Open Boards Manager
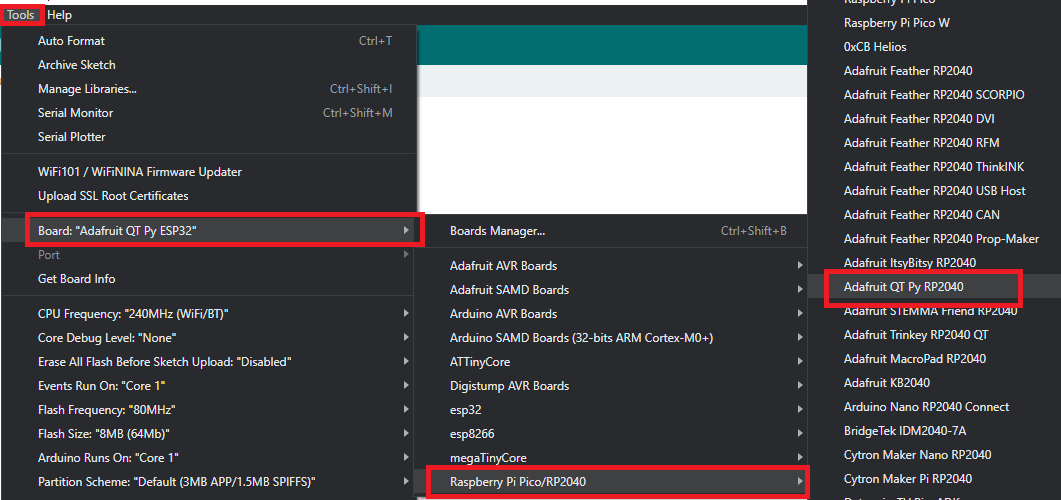Screen dimensions: 1061x500 497,231
